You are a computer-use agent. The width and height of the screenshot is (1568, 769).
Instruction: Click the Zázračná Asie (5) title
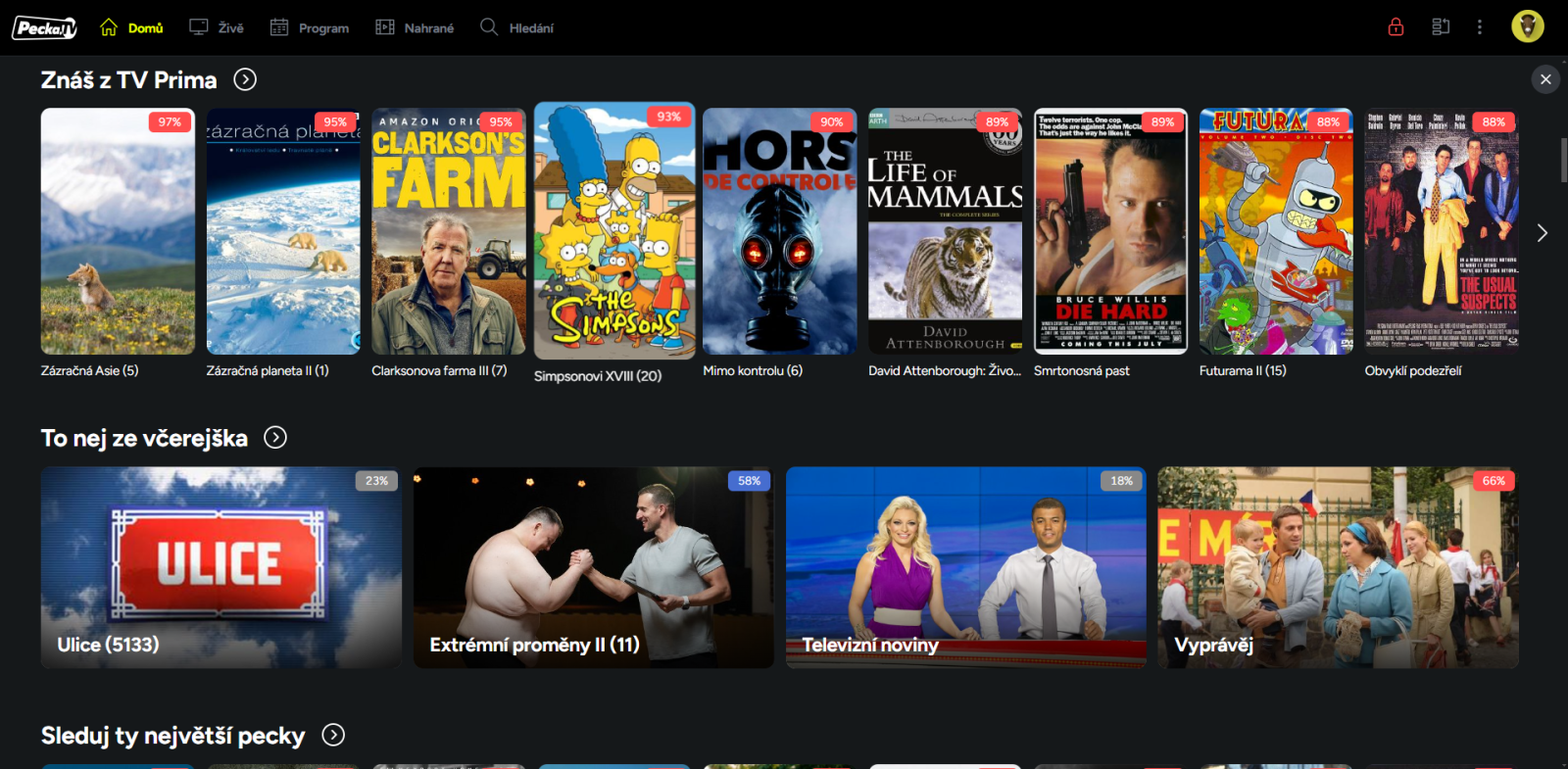click(89, 370)
